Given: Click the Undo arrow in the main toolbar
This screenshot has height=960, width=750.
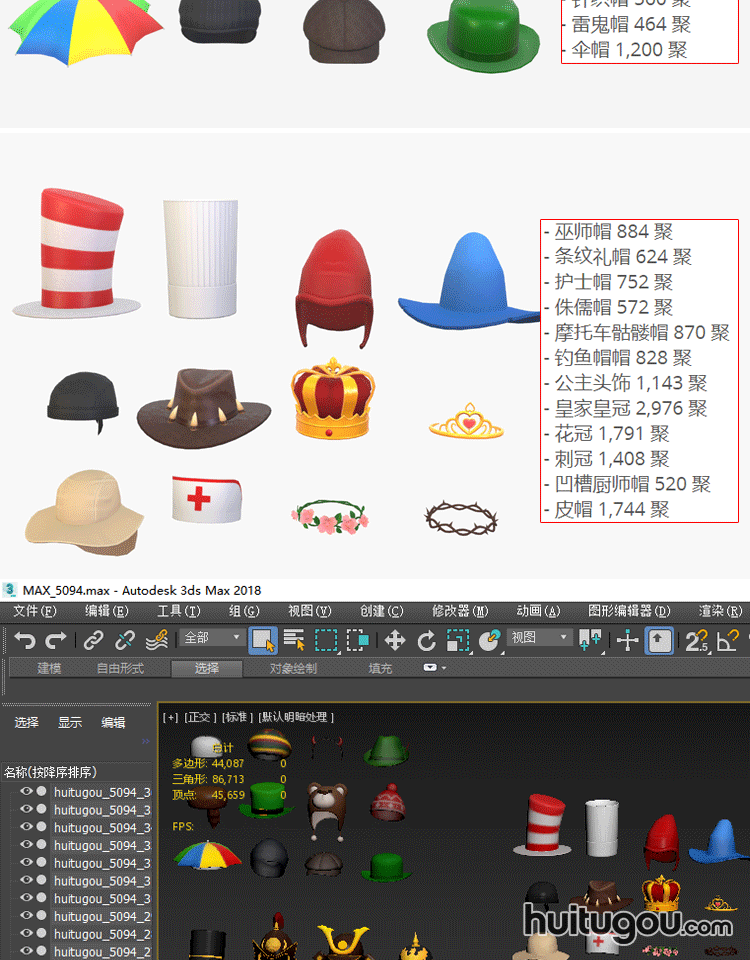Looking at the screenshot, I should point(25,640).
